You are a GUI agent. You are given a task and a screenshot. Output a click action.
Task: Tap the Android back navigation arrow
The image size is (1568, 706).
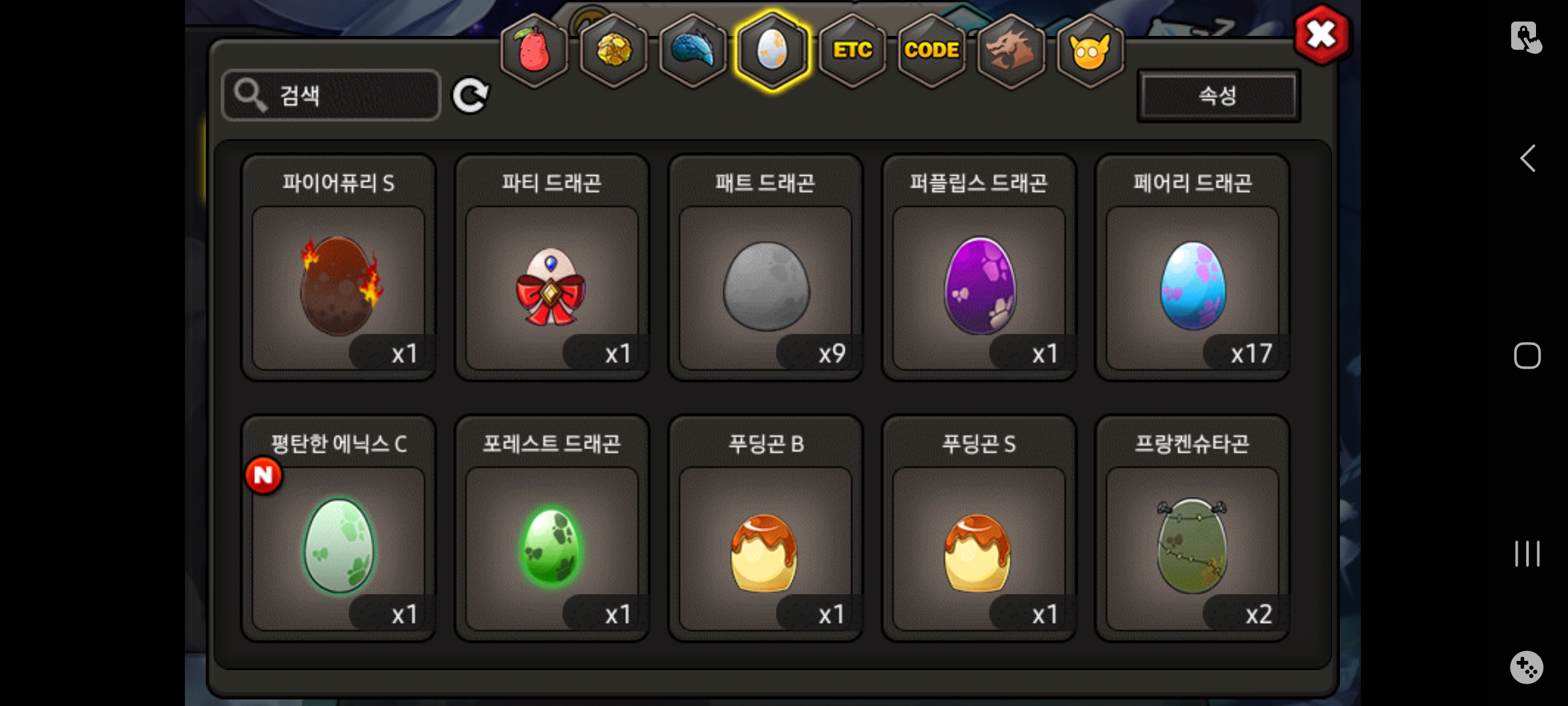(x=1527, y=158)
